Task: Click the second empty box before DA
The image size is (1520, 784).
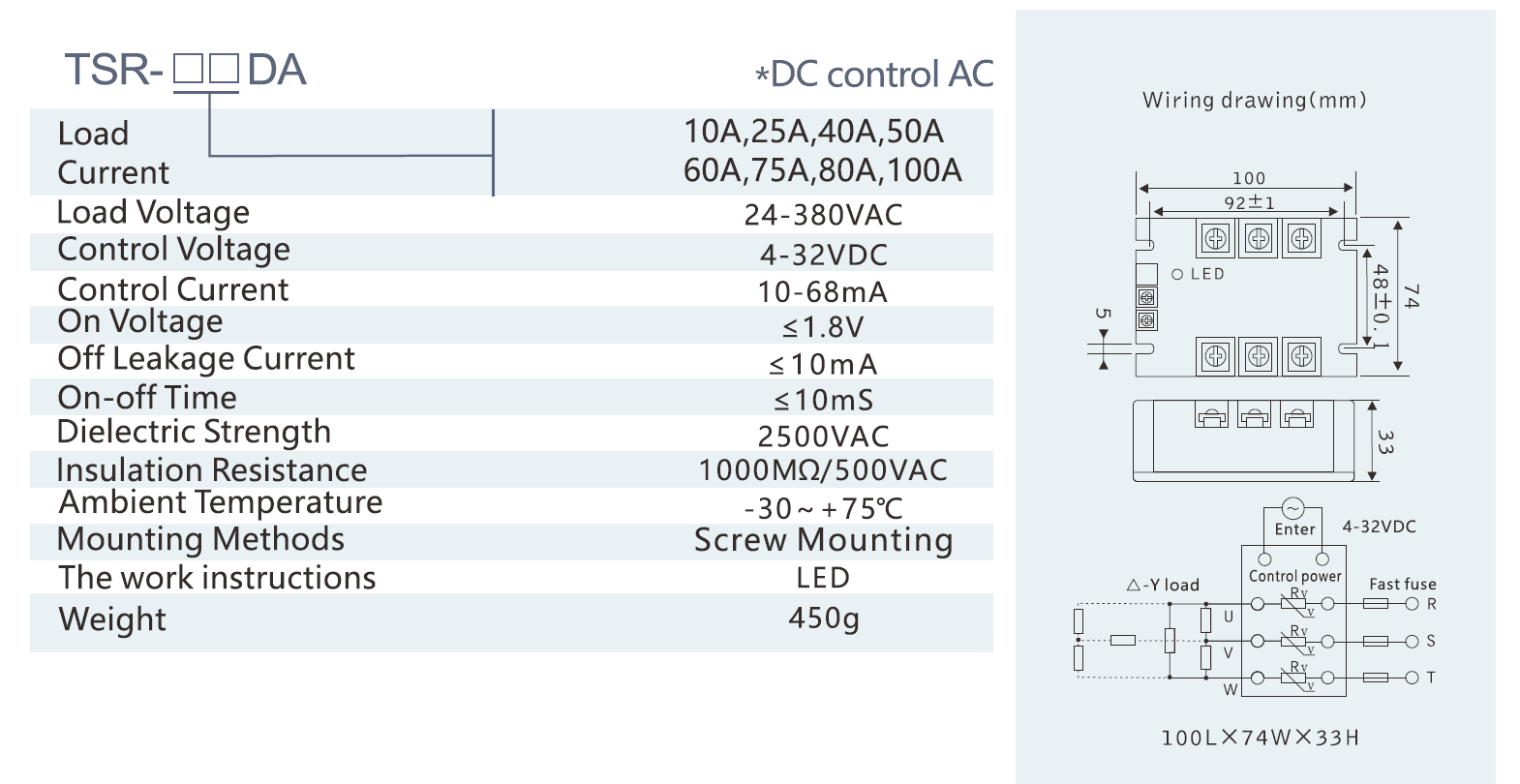Action: (x=223, y=71)
